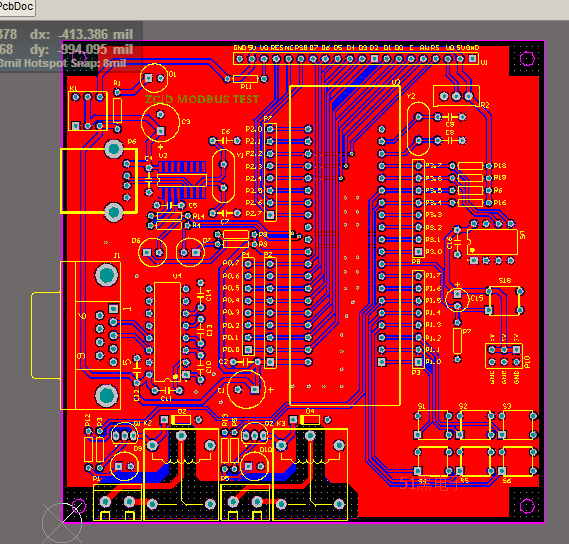Select electrolytic capacitor C1

[x=246, y=389]
